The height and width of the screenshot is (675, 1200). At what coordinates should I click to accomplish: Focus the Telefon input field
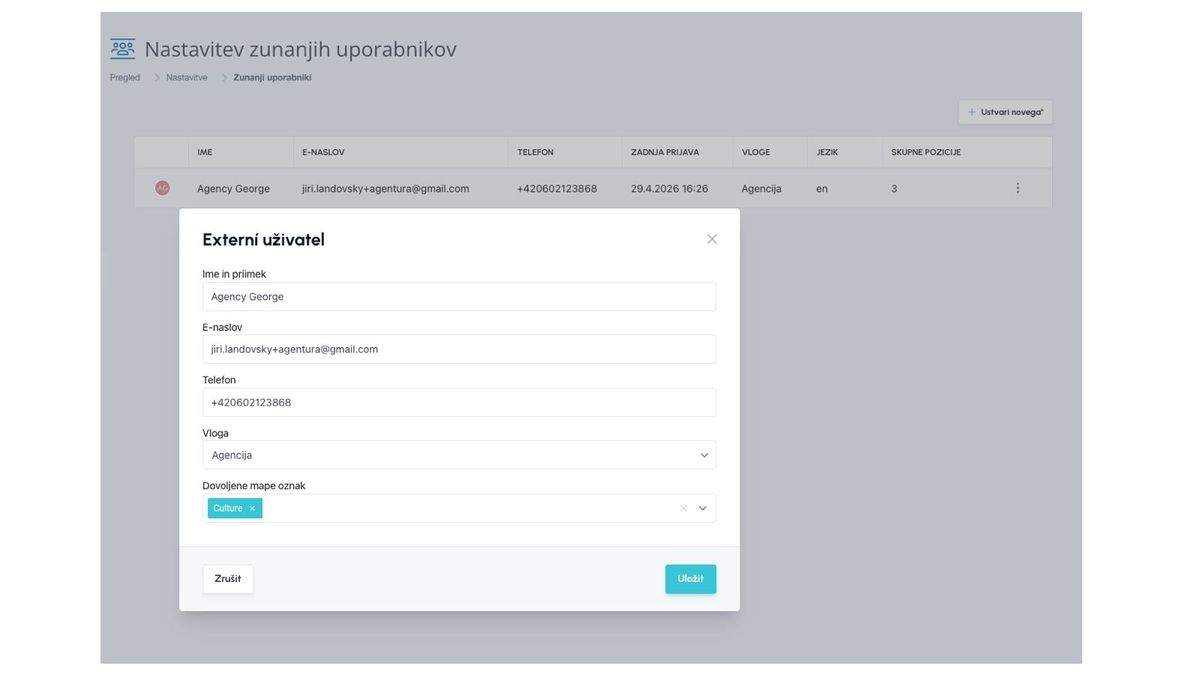[x=459, y=402]
